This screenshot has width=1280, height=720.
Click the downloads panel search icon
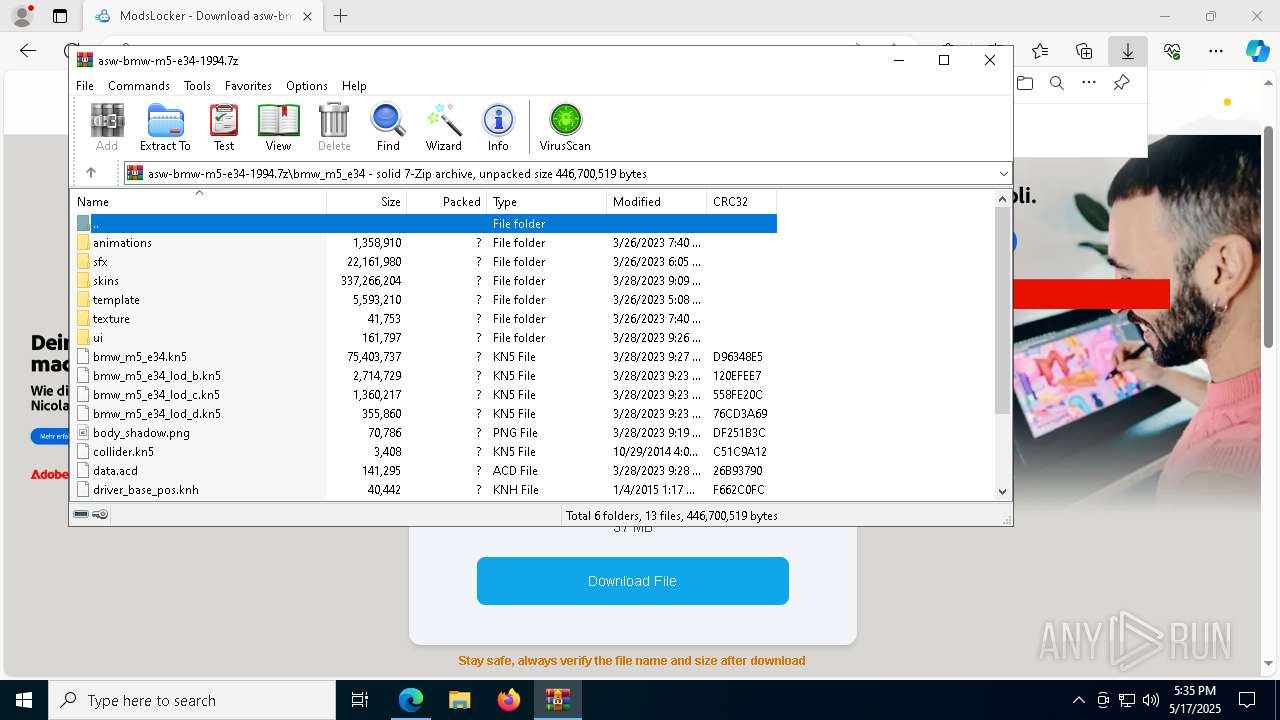coord(1056,83)
